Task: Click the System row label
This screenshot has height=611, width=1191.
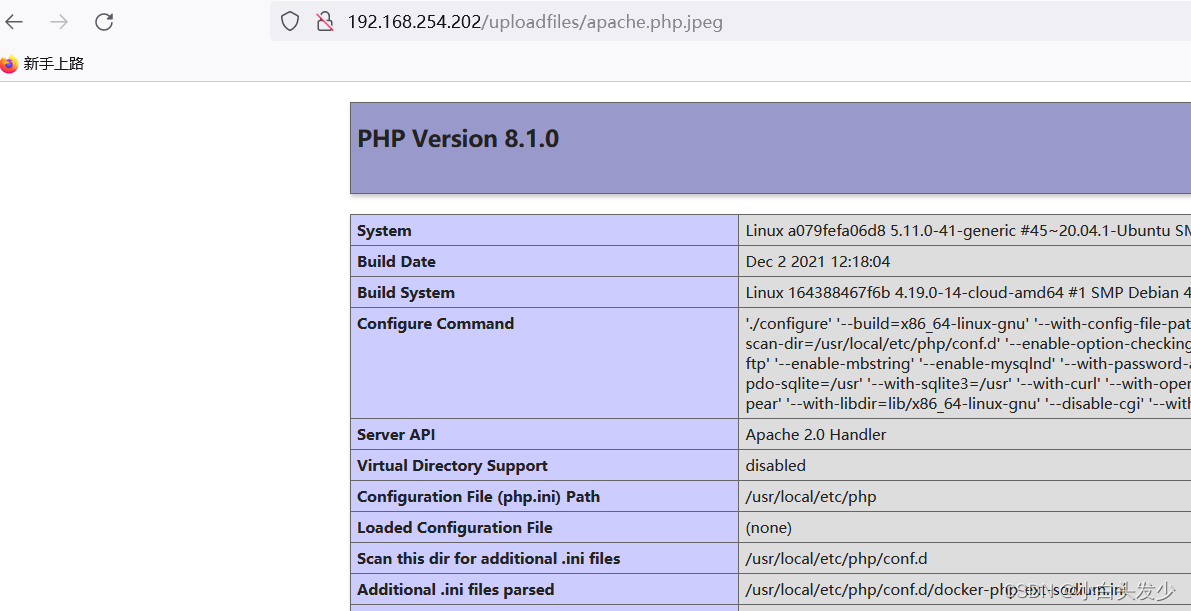Action: (x=384, y=231)
